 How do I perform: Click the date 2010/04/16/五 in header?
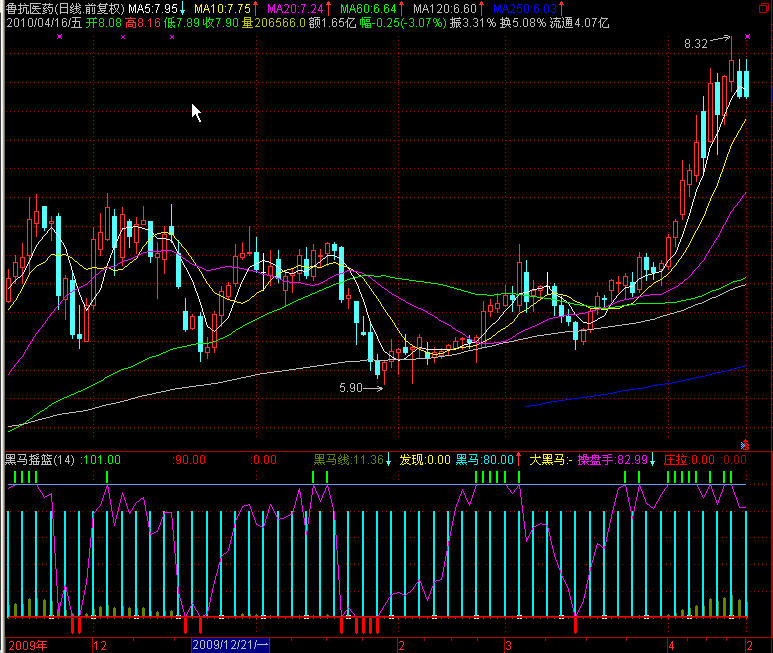44,23
